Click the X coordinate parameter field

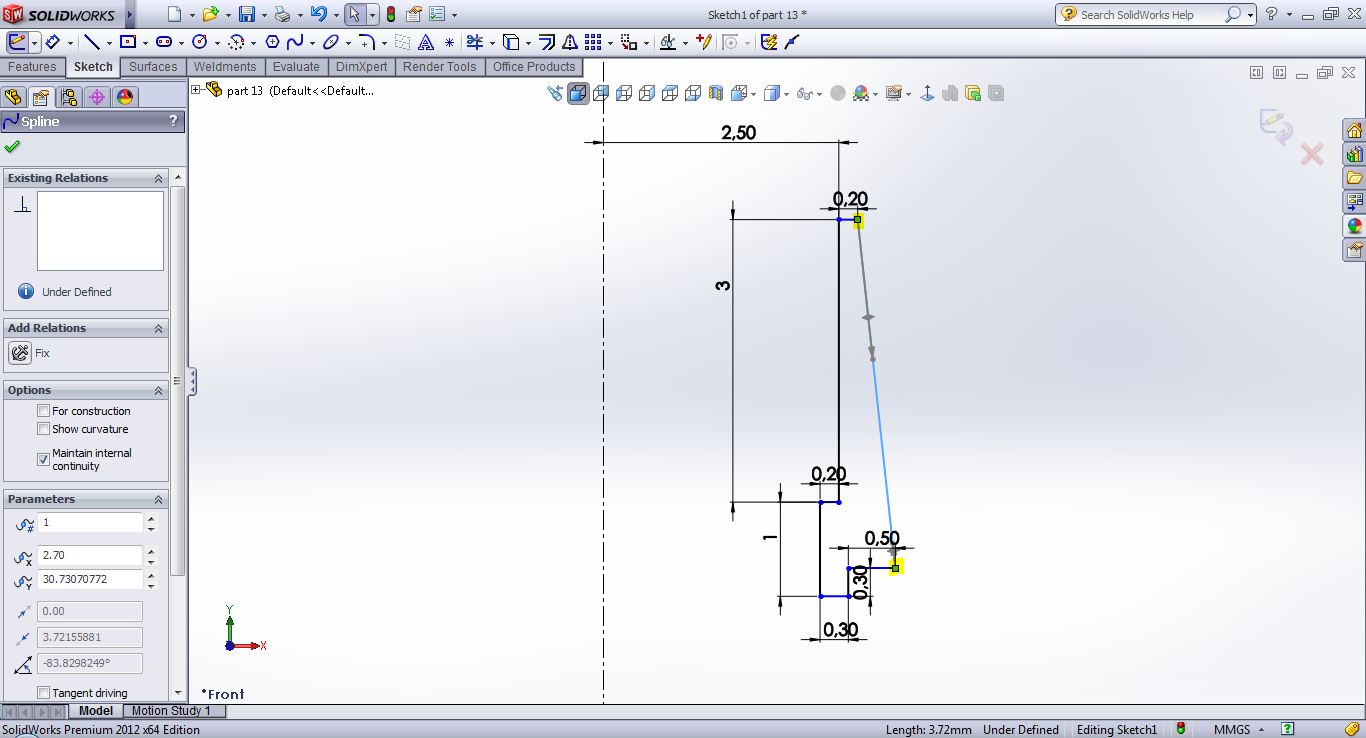(x=90, y=555)
